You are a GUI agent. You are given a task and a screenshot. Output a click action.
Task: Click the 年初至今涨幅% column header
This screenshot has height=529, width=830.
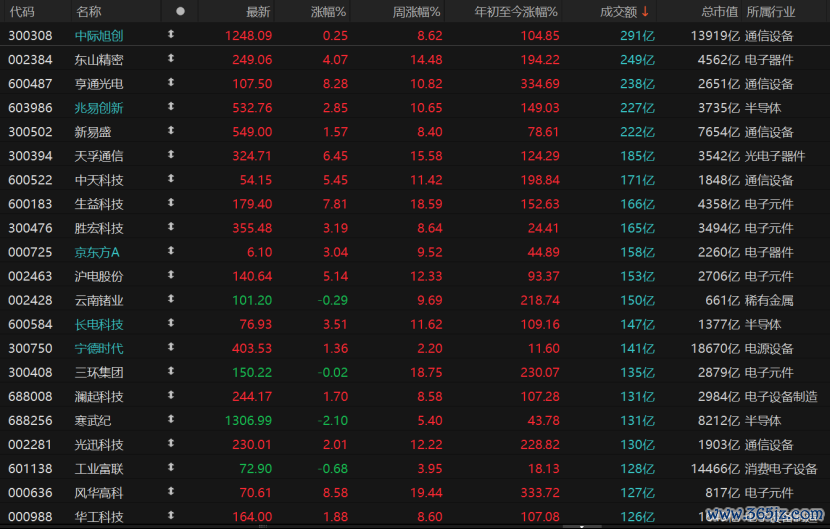click(x=516, y=12)
